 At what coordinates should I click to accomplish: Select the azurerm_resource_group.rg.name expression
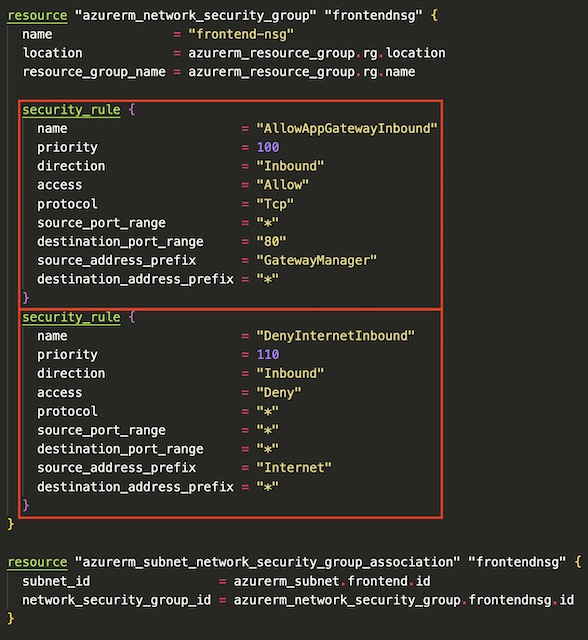tap(302, 72)
